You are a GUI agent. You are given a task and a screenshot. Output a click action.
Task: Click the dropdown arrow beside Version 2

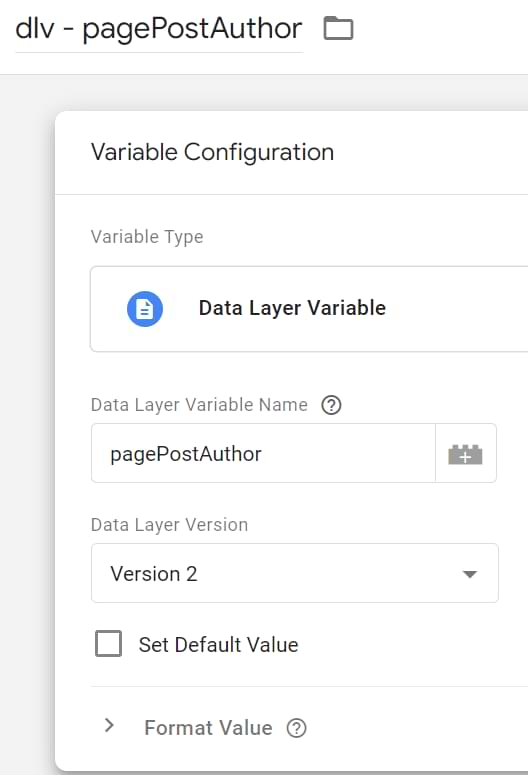[x=470, y=574]
